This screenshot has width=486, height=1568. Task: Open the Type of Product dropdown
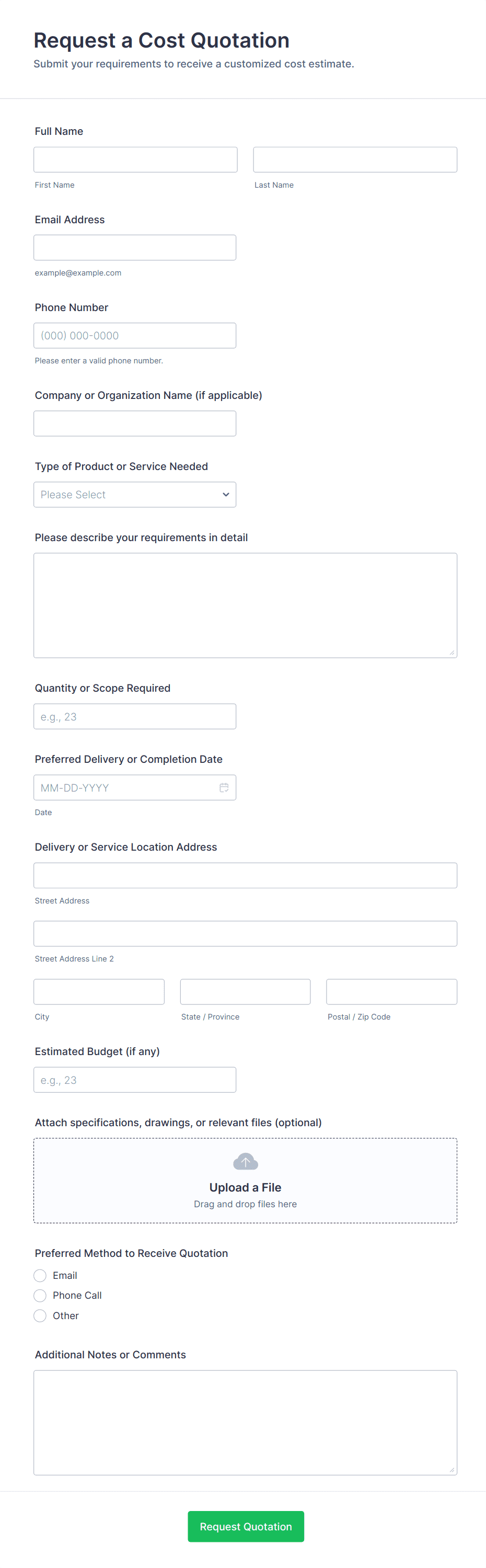click(x=134, y=495)
